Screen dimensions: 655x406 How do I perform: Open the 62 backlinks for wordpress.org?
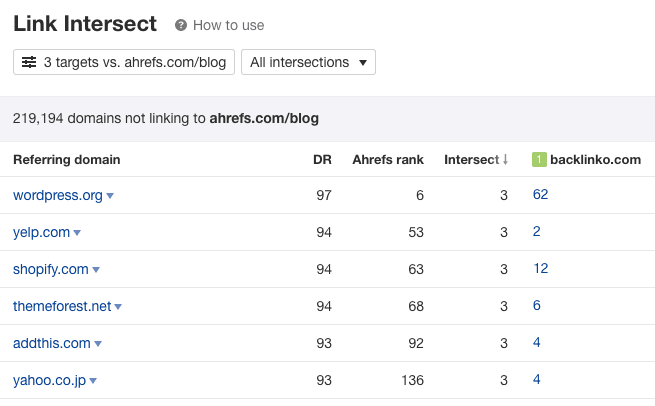pyautogui.click(x=540, y=194)
